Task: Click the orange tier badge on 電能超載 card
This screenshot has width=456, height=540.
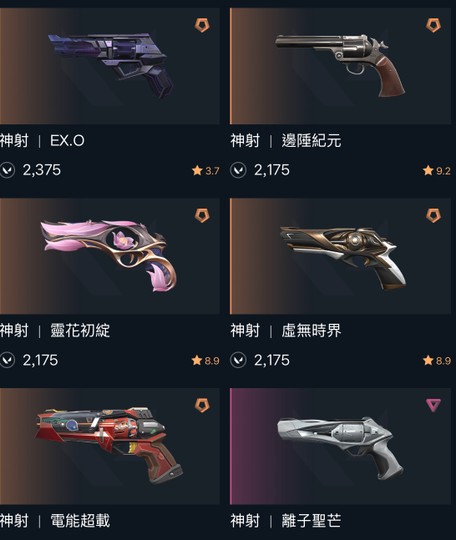Action: coord(202,405)
